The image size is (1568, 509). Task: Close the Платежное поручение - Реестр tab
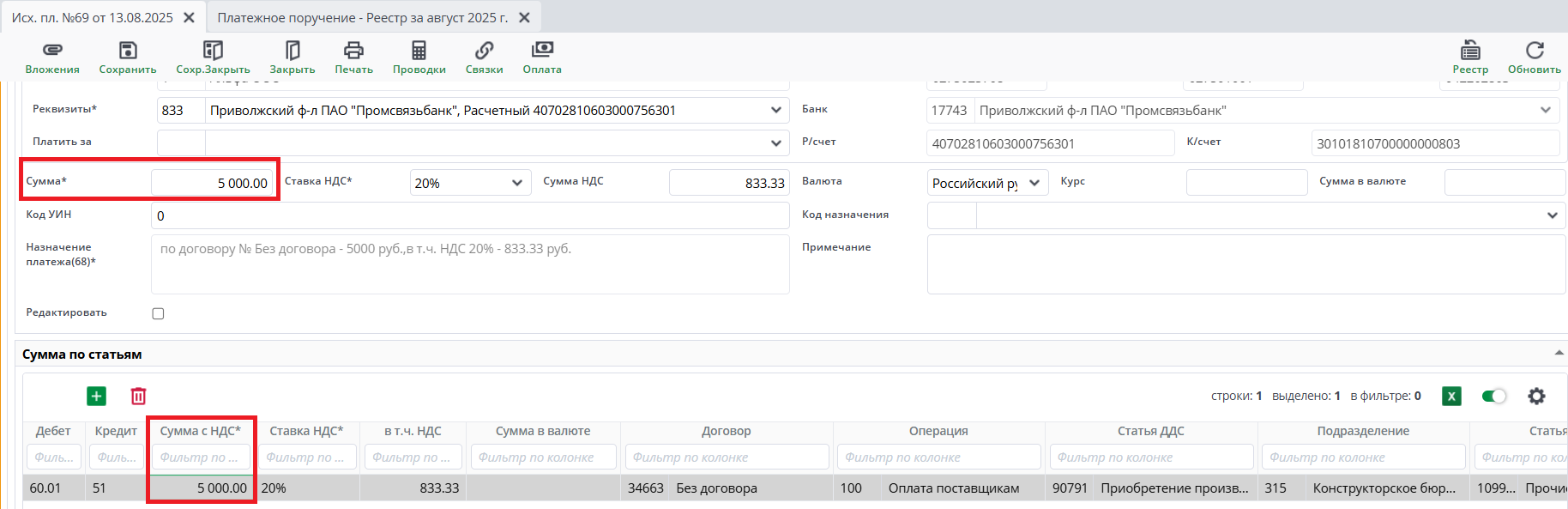click(524, 17)
